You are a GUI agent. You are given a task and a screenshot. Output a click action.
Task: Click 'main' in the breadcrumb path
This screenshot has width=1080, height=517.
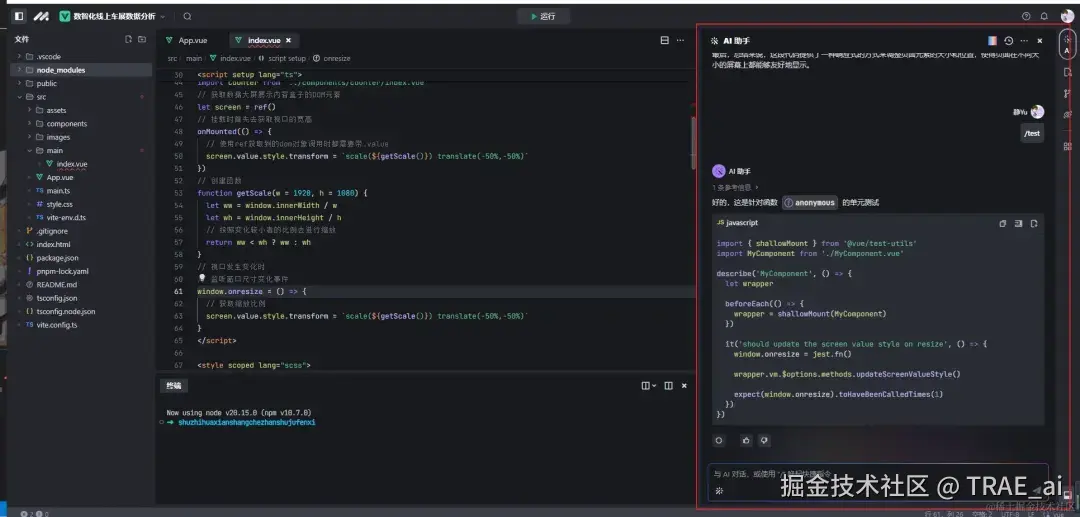pos(194,59)
